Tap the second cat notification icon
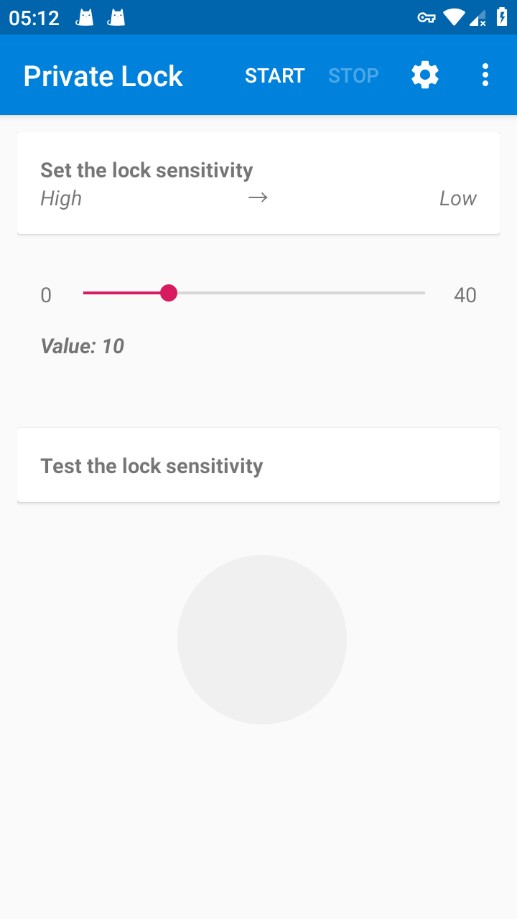The width and height of the screenshot is (517, 919). click(116, 18)
